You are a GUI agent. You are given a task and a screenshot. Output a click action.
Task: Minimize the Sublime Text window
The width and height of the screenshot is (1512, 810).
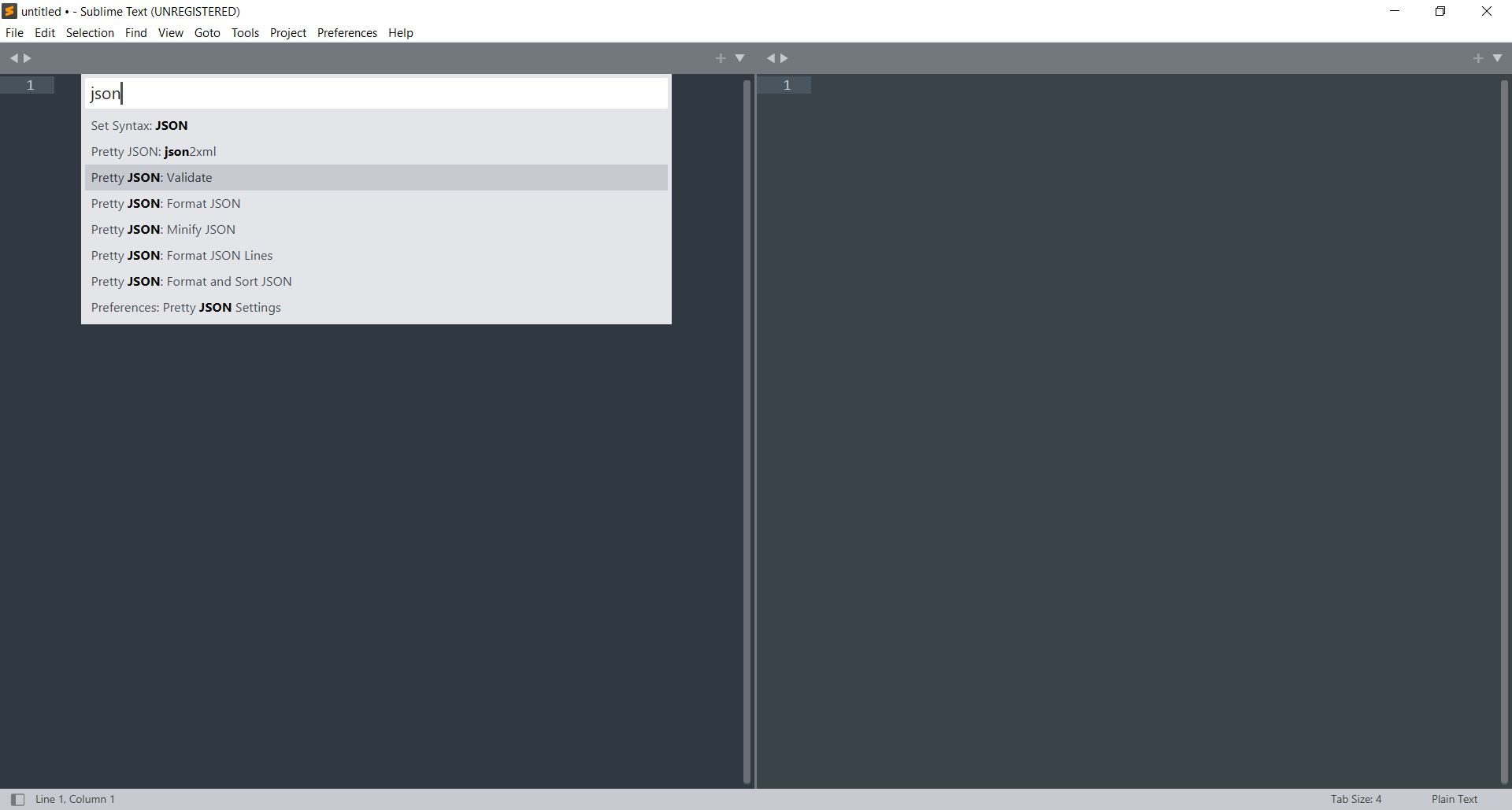(x=1395, y=11)
